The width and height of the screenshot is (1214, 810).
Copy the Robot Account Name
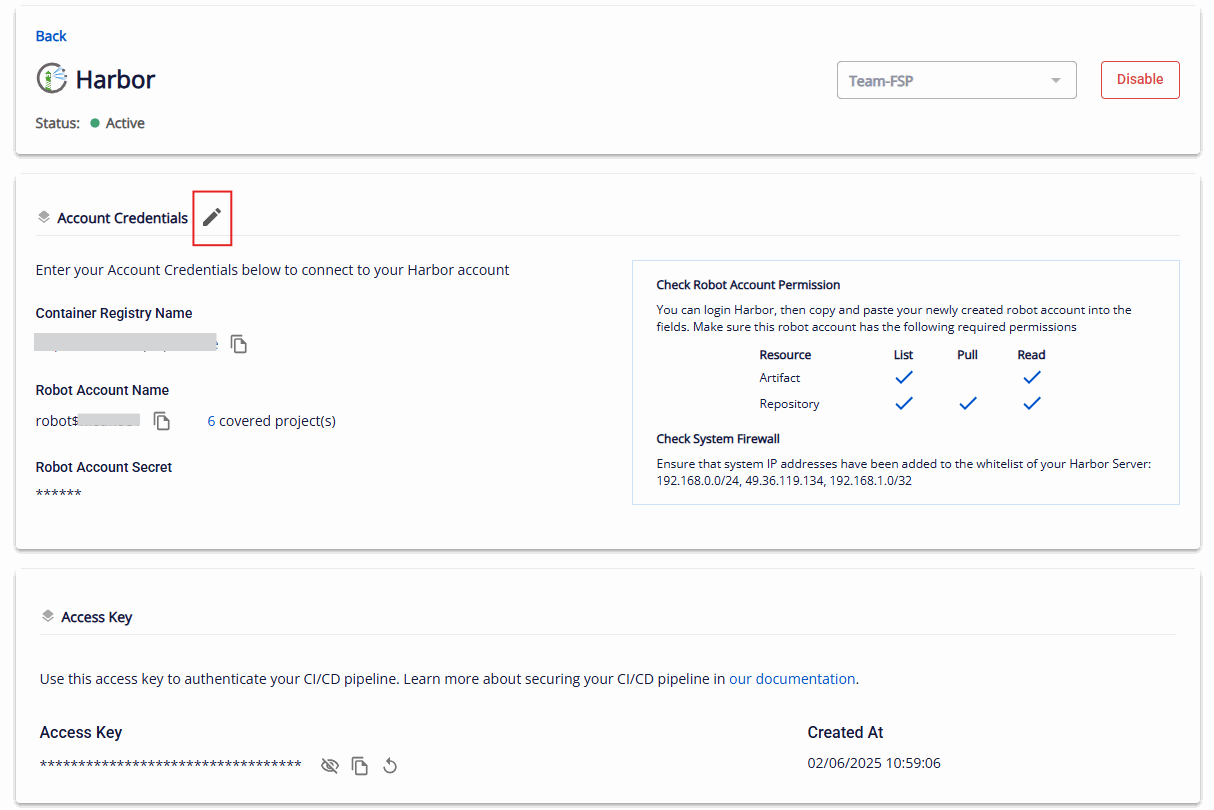click(162, 421)
